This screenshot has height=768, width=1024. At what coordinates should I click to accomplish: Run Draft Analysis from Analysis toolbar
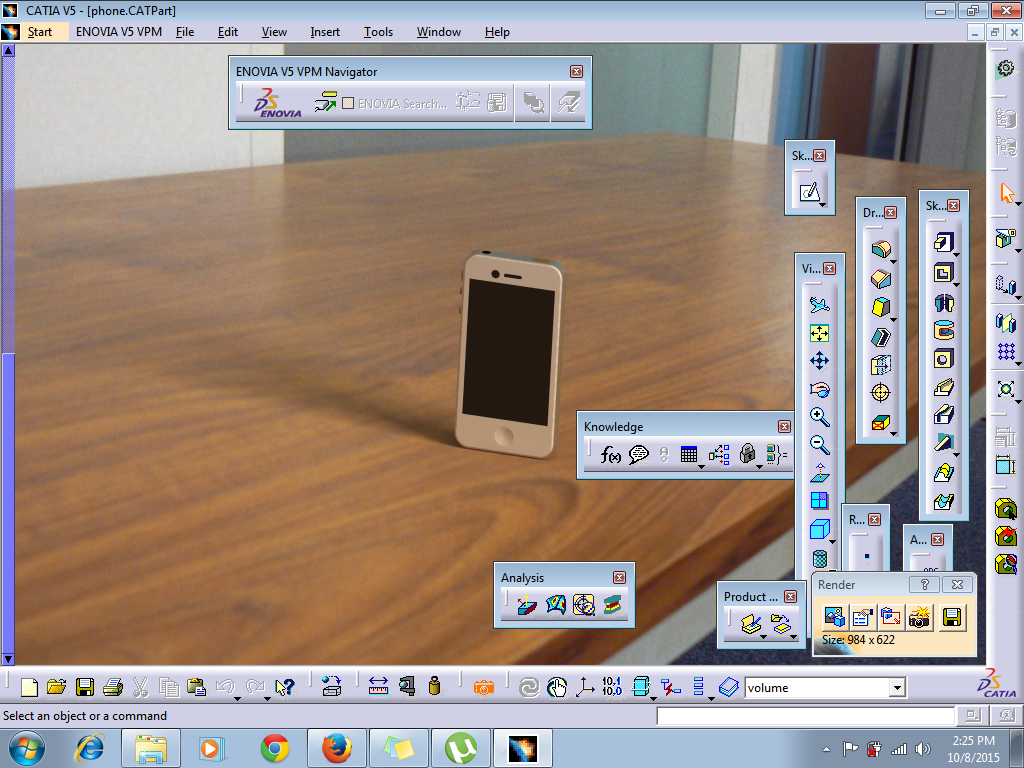[x=526, y=605]
